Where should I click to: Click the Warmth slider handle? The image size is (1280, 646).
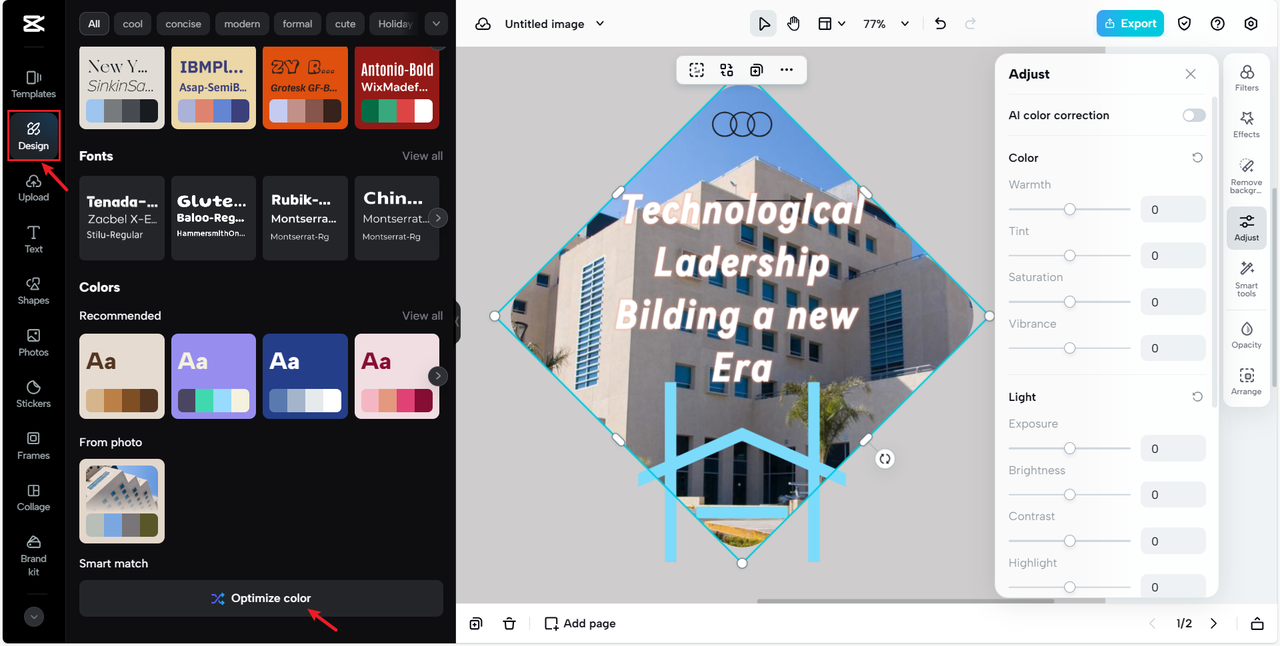click(1069, 209)
